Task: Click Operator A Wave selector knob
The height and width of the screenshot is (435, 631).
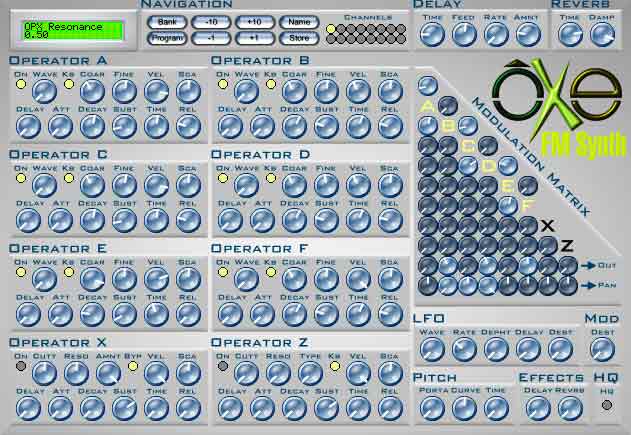Action: pyautogui.click(x=43, y=91)
